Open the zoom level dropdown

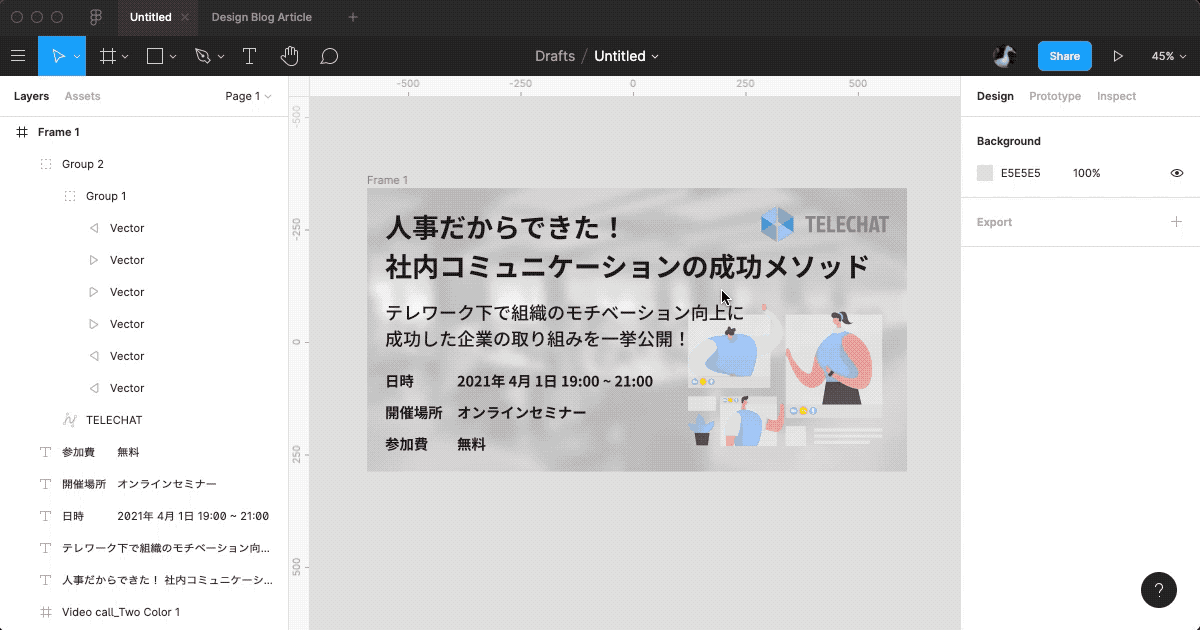(1167, 56)
